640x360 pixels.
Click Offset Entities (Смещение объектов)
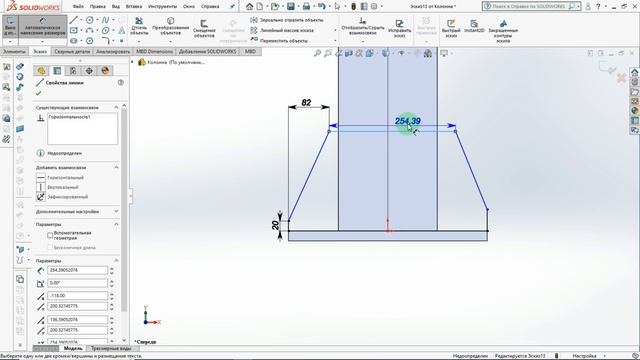[204, 29]
